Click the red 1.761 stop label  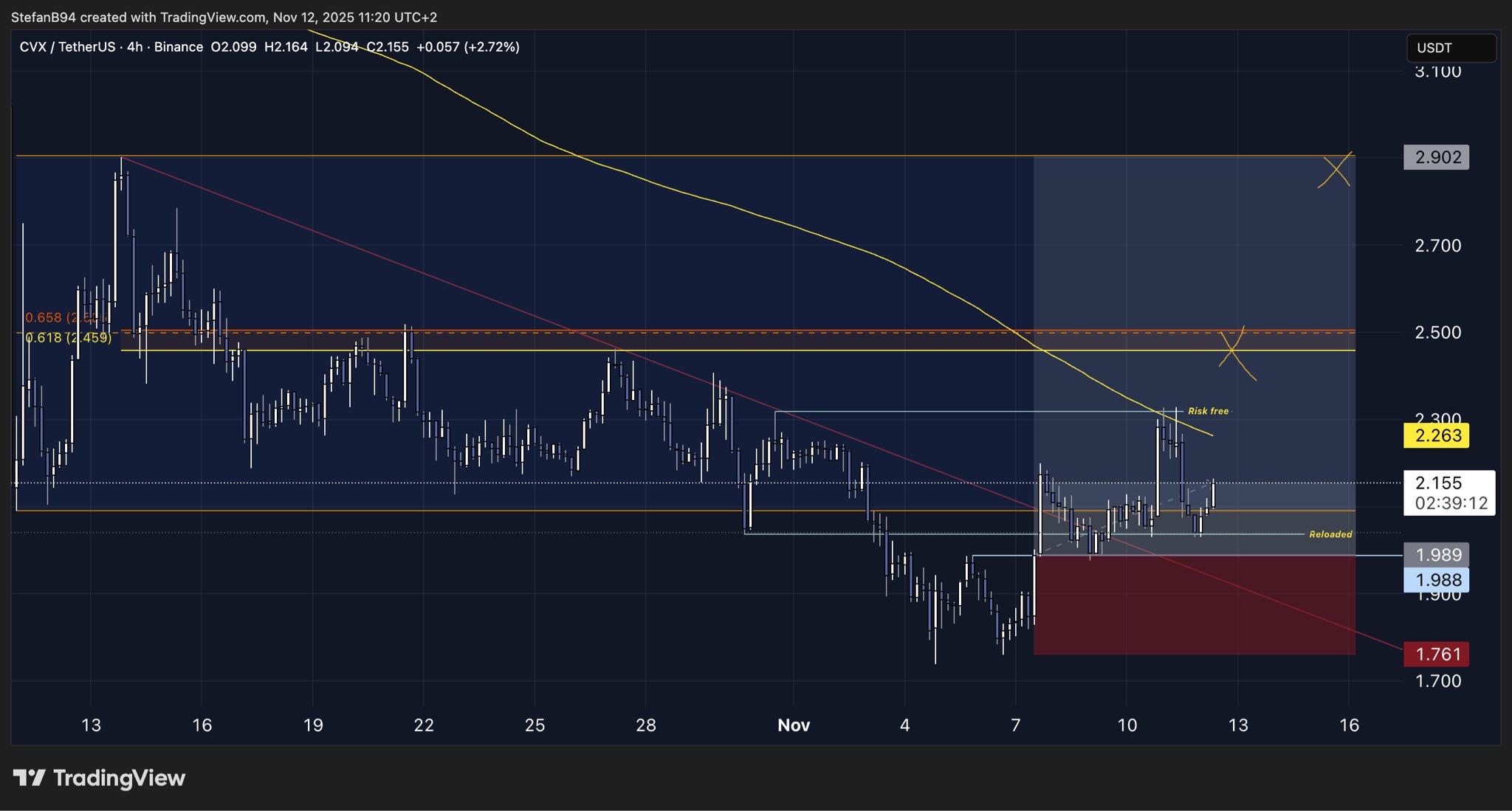[x=1436, y=654]
